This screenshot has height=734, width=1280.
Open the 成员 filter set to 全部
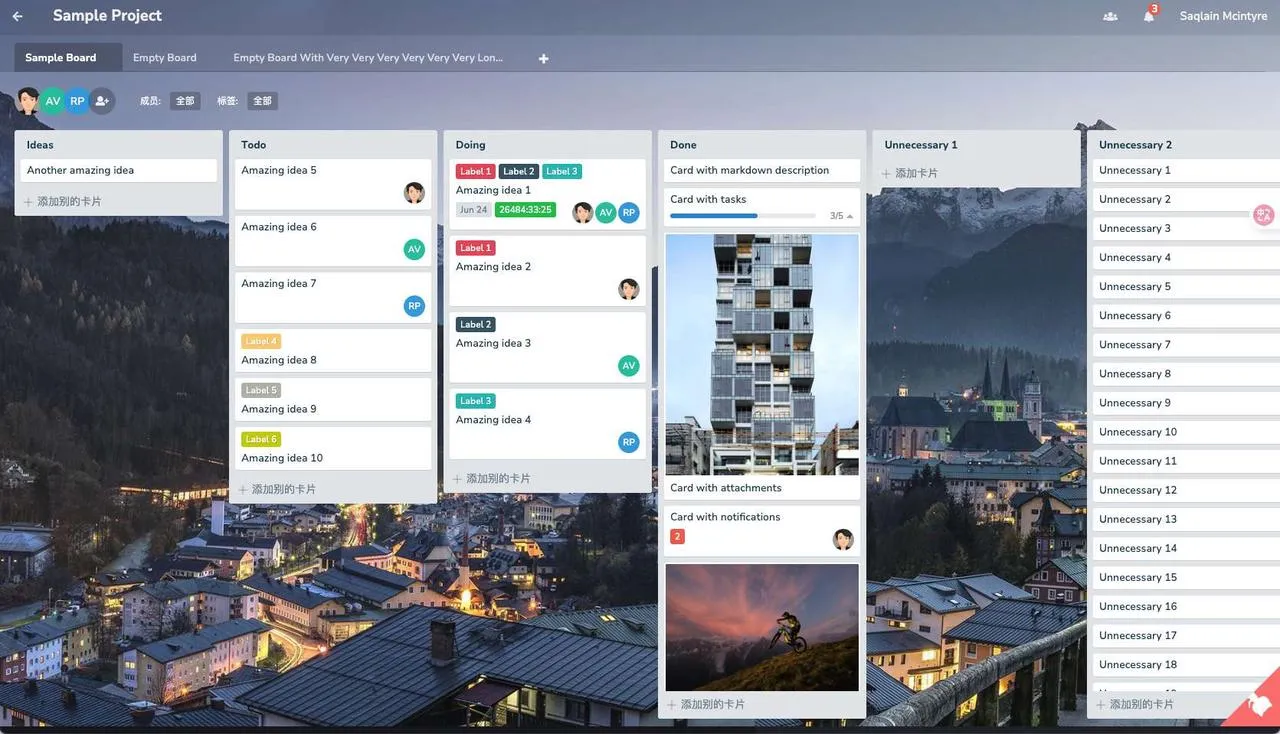coord(185,101)
